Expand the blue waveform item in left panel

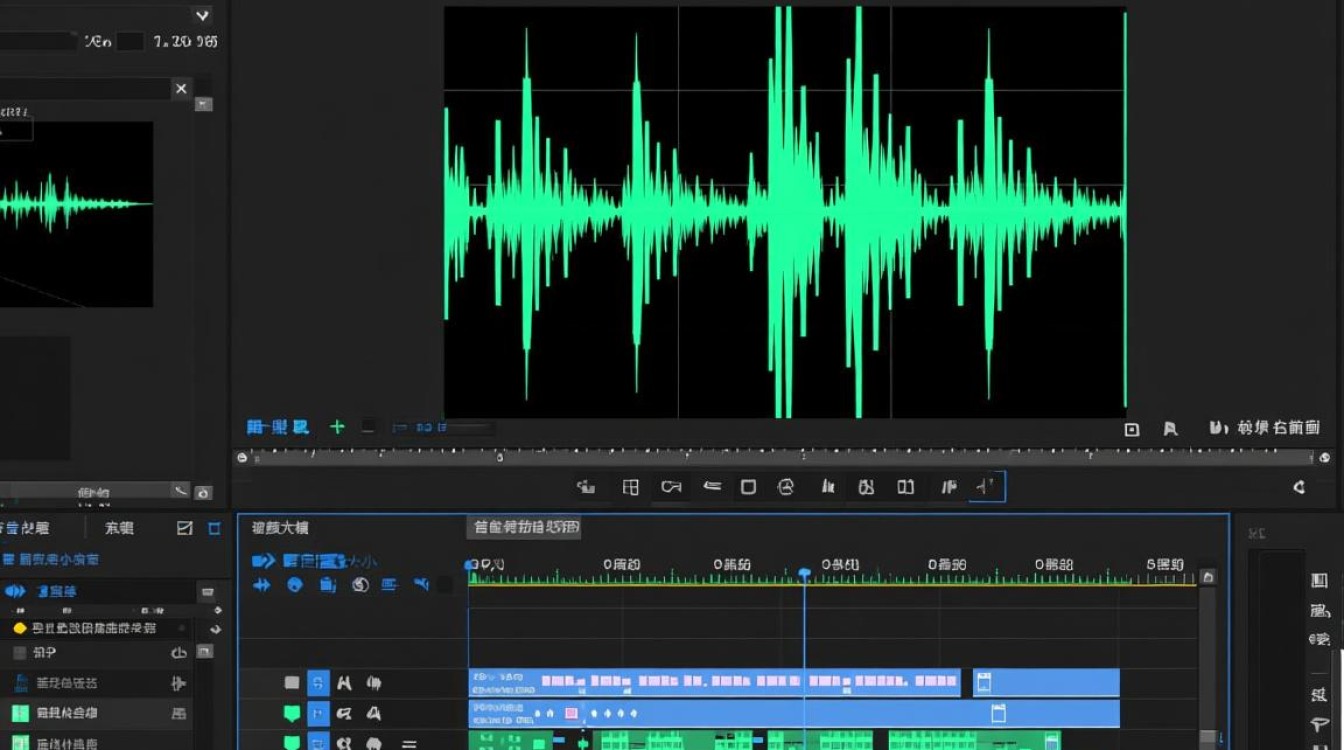[15, 591]
